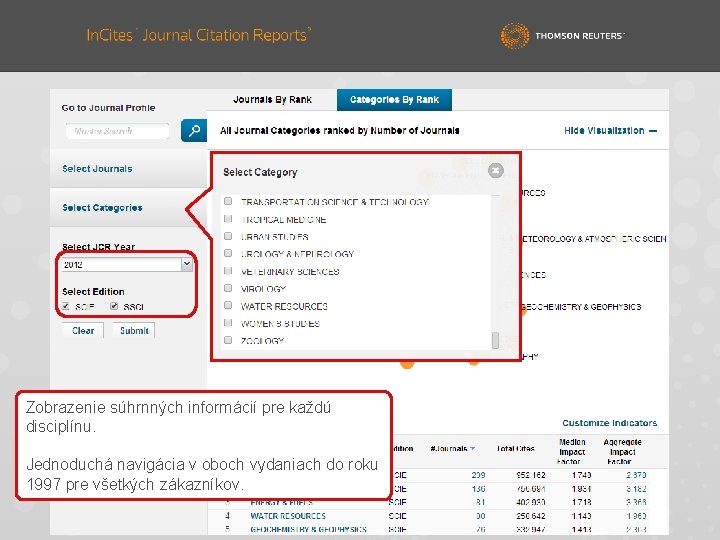Click the sort arrow beside #Journals
720x540 pixels.
click(473, 449)
